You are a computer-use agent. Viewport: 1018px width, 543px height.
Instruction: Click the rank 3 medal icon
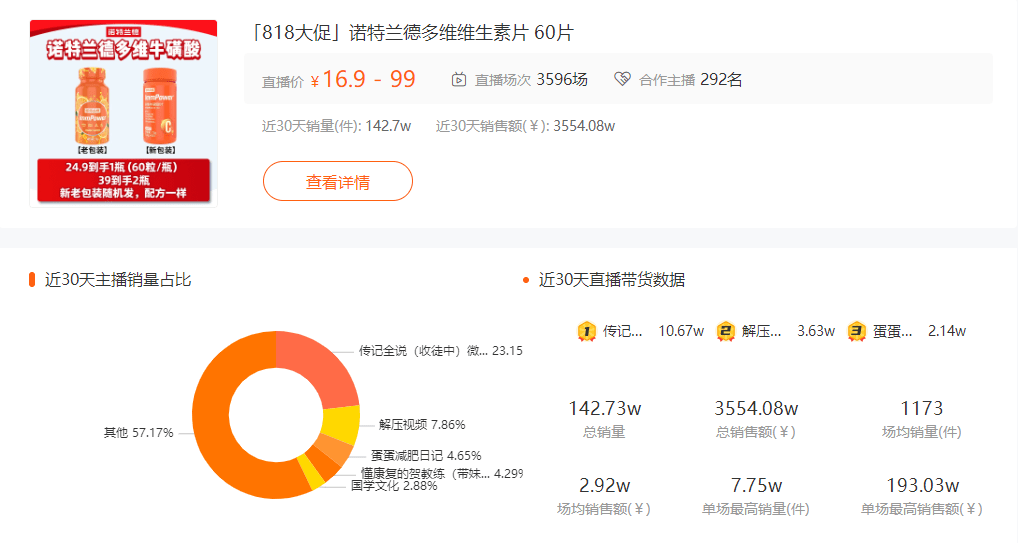click(x=857, y=331)
